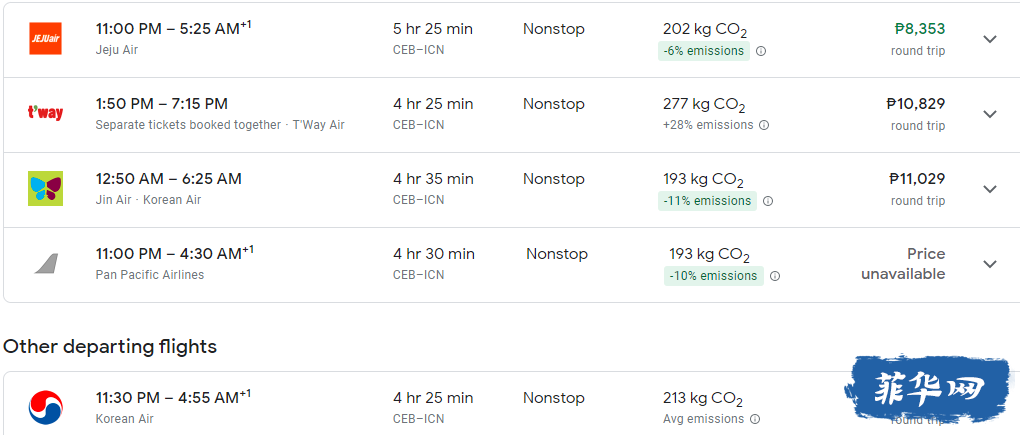
Task: Expand the Jeju Air flight details
Action: tap(989, 39)
